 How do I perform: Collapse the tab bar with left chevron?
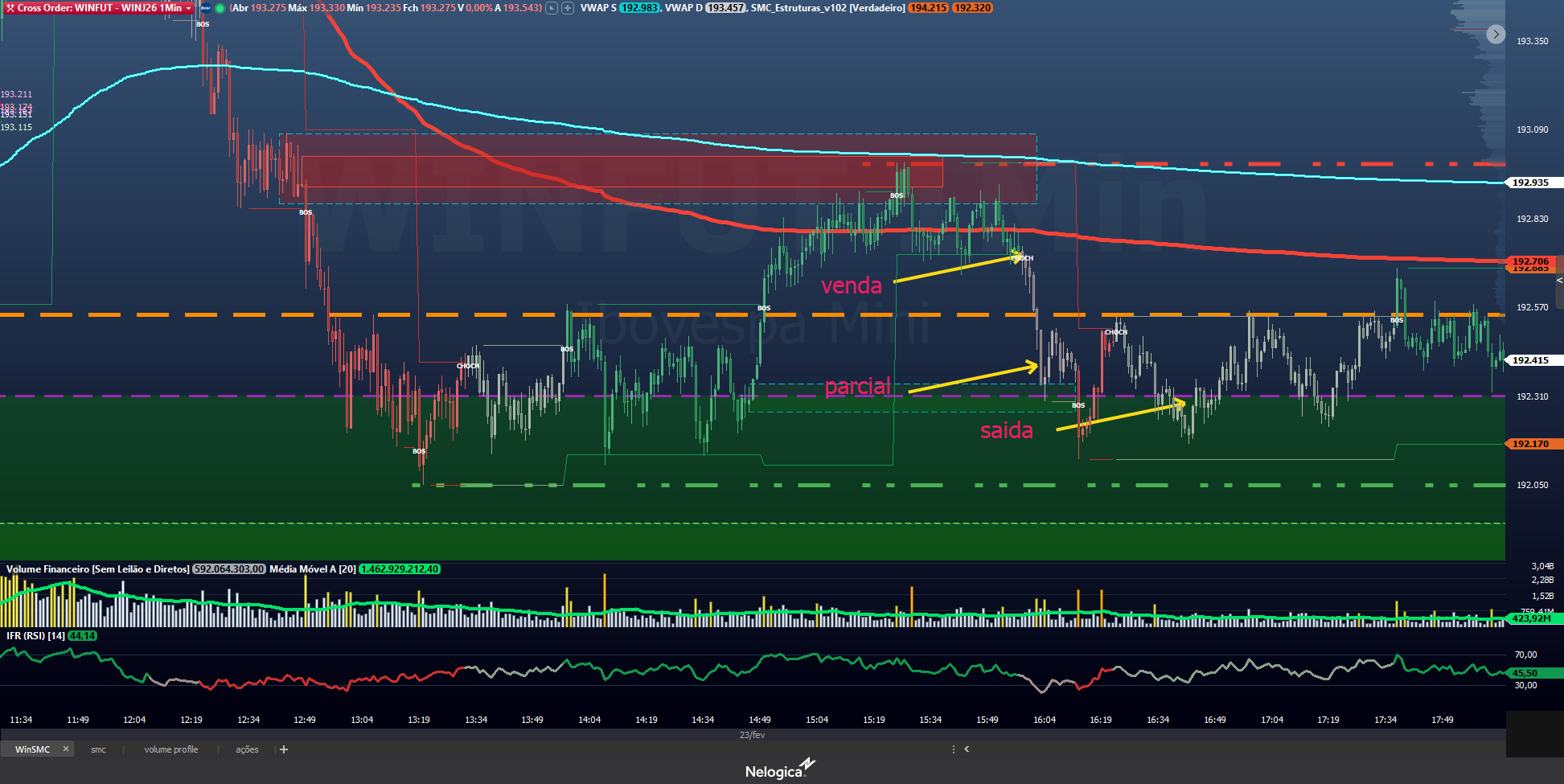pos(967,749)
